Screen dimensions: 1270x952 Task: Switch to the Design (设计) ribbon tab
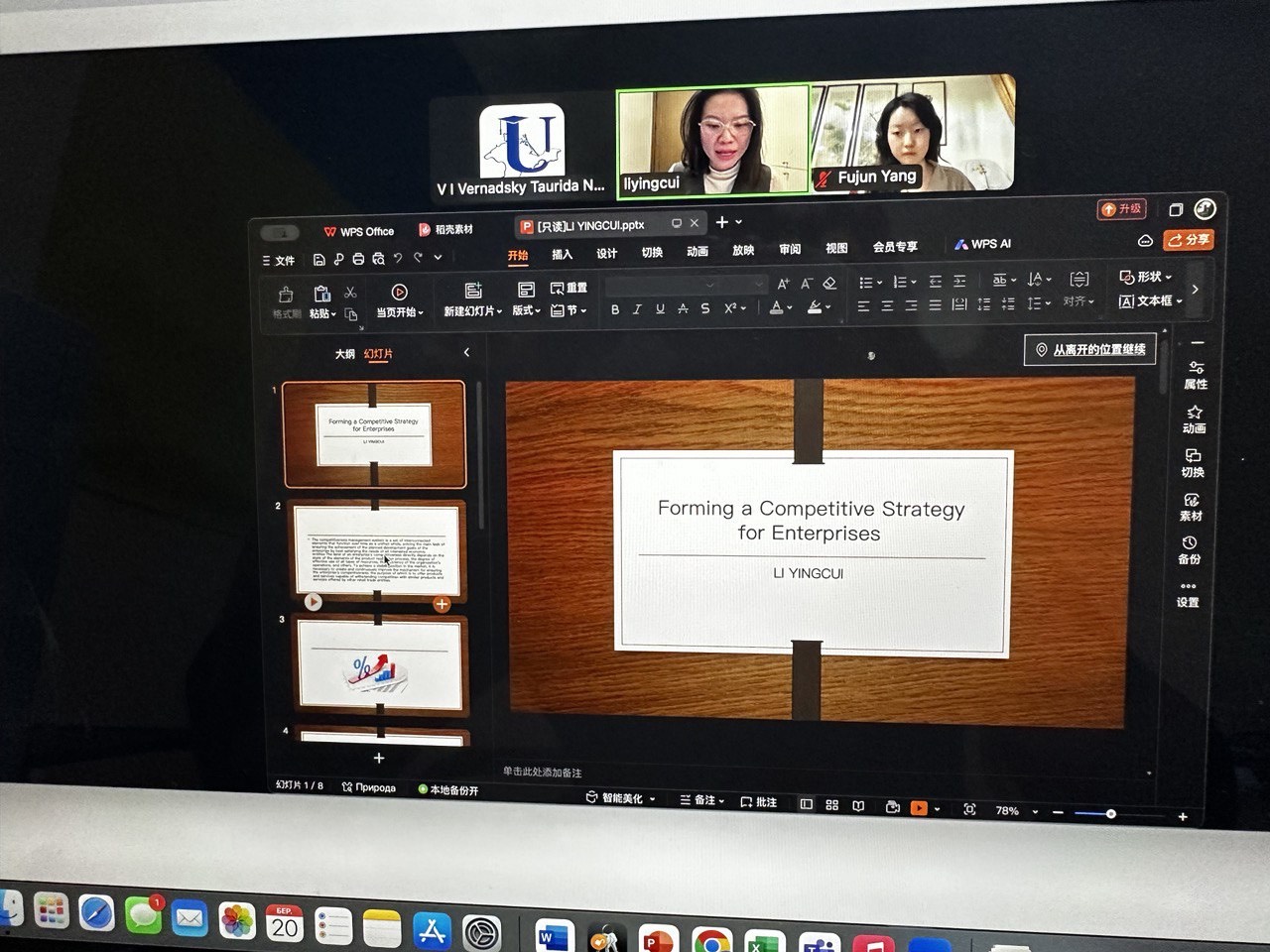(x=606, y=253)
